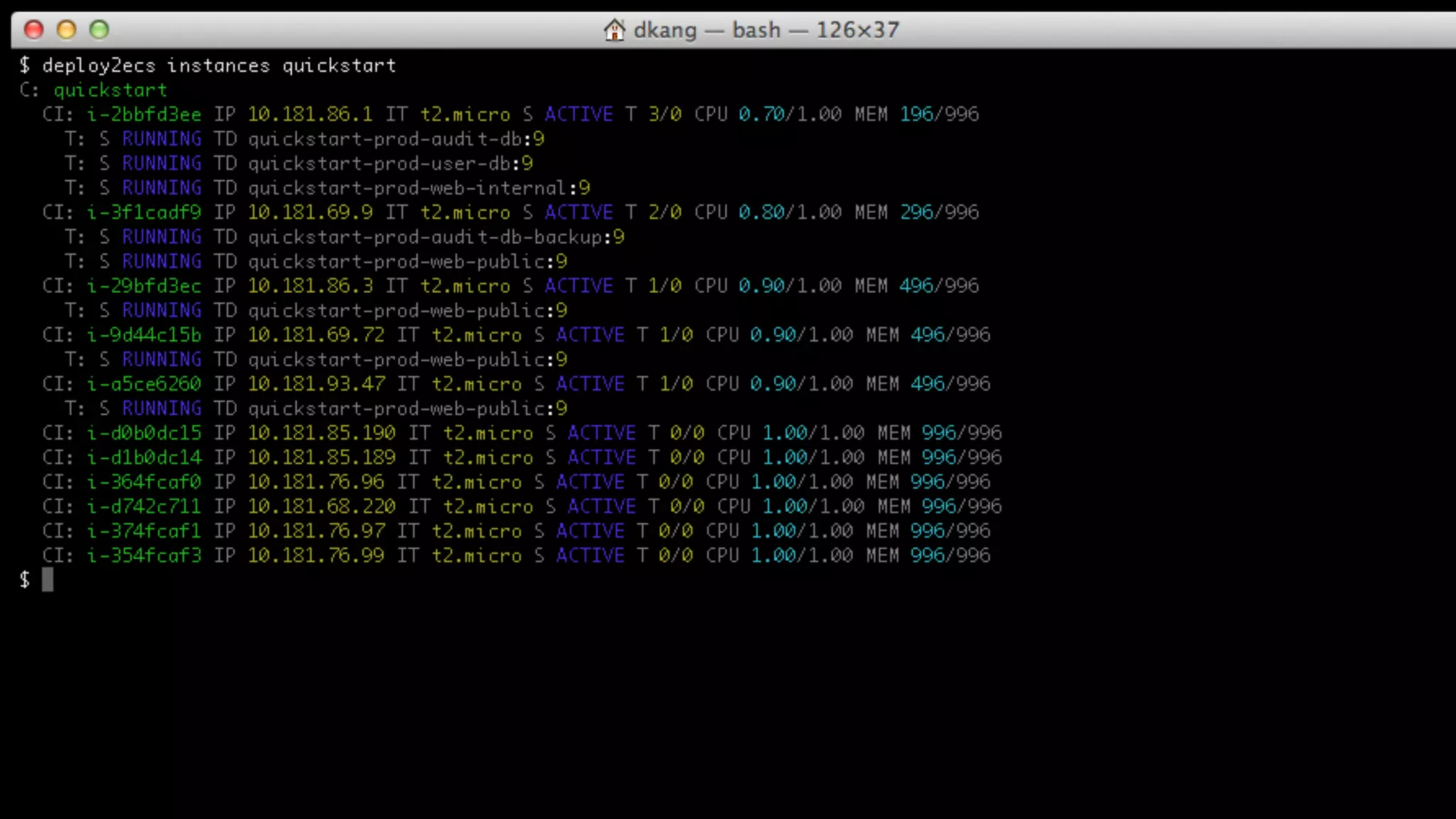The width and height of the screenshot is (1456, 819).
Task: Click quickstart-prod-web-internal:9 text
Action: coord(418,188)
